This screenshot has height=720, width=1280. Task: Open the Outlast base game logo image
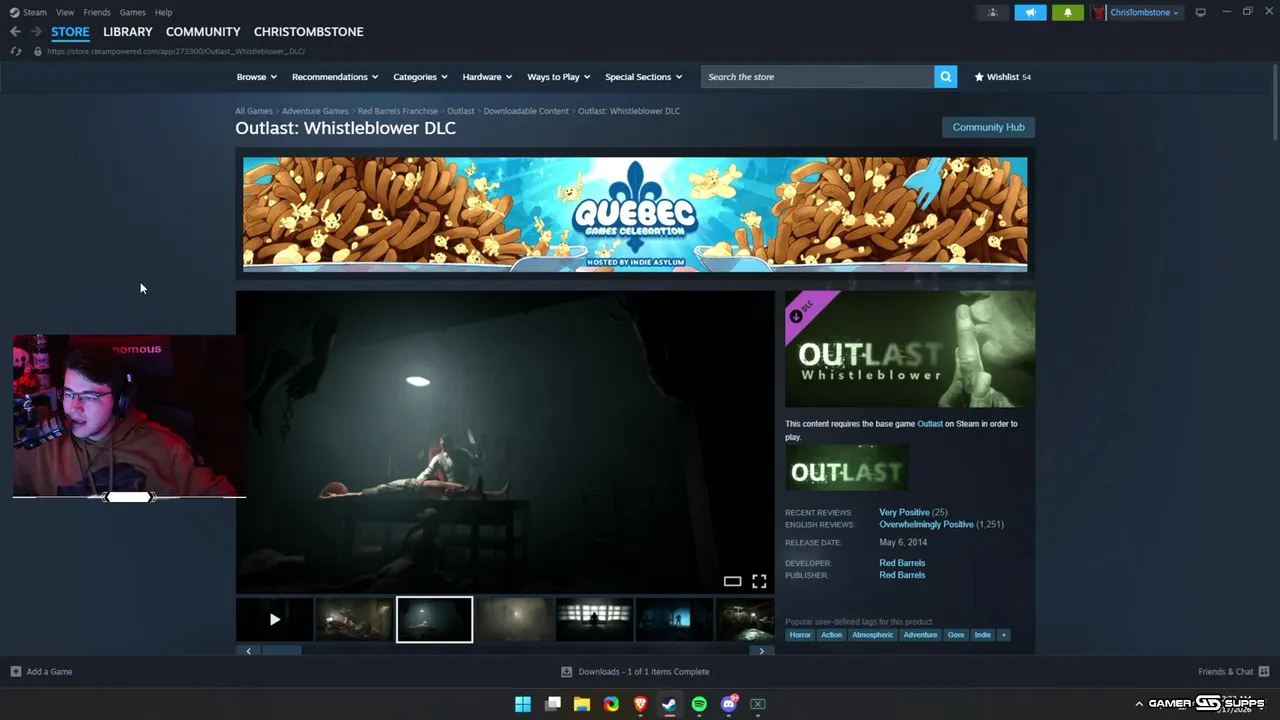pyautogui.click(x=847, y=469)
